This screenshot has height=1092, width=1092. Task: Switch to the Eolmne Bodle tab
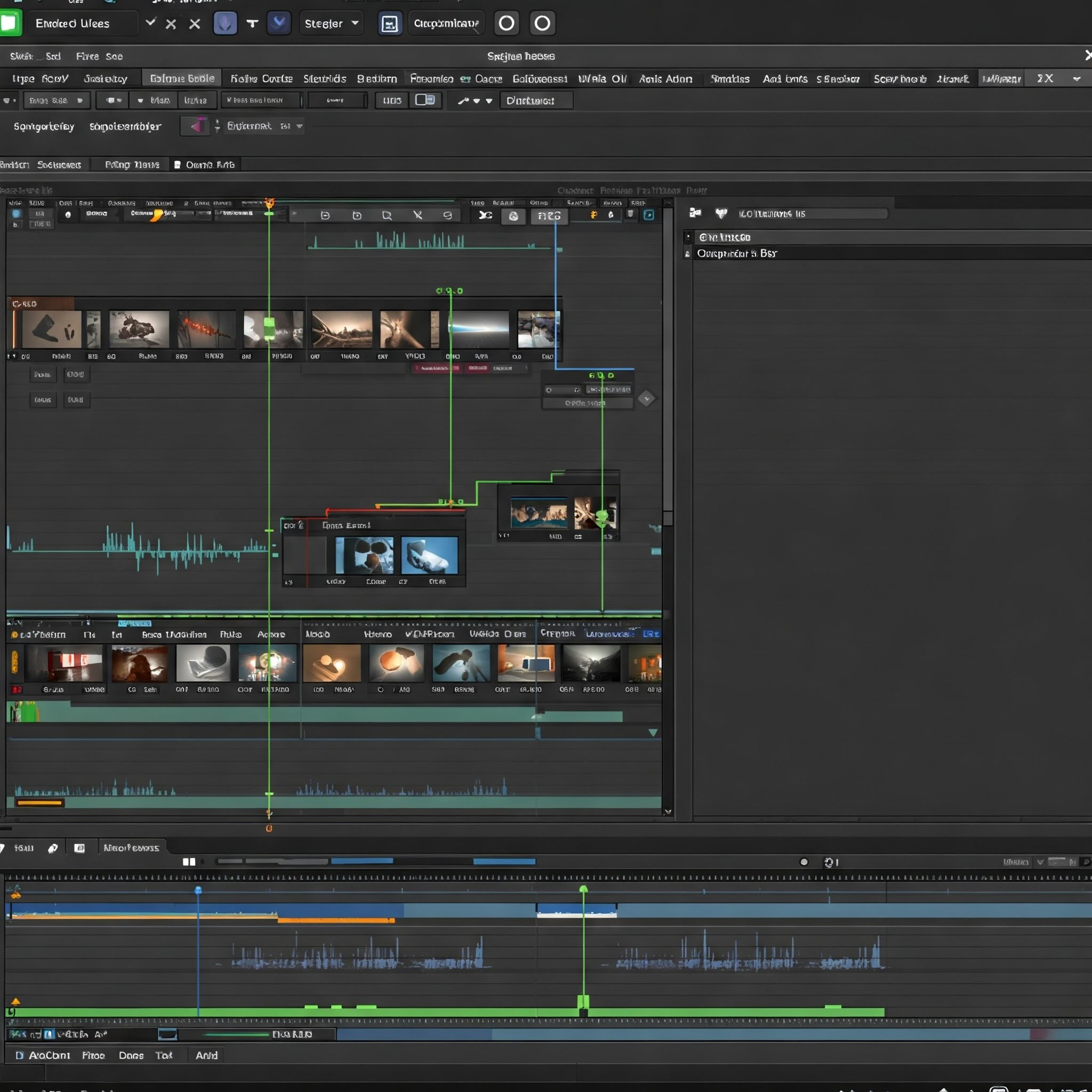pos(182,78)
